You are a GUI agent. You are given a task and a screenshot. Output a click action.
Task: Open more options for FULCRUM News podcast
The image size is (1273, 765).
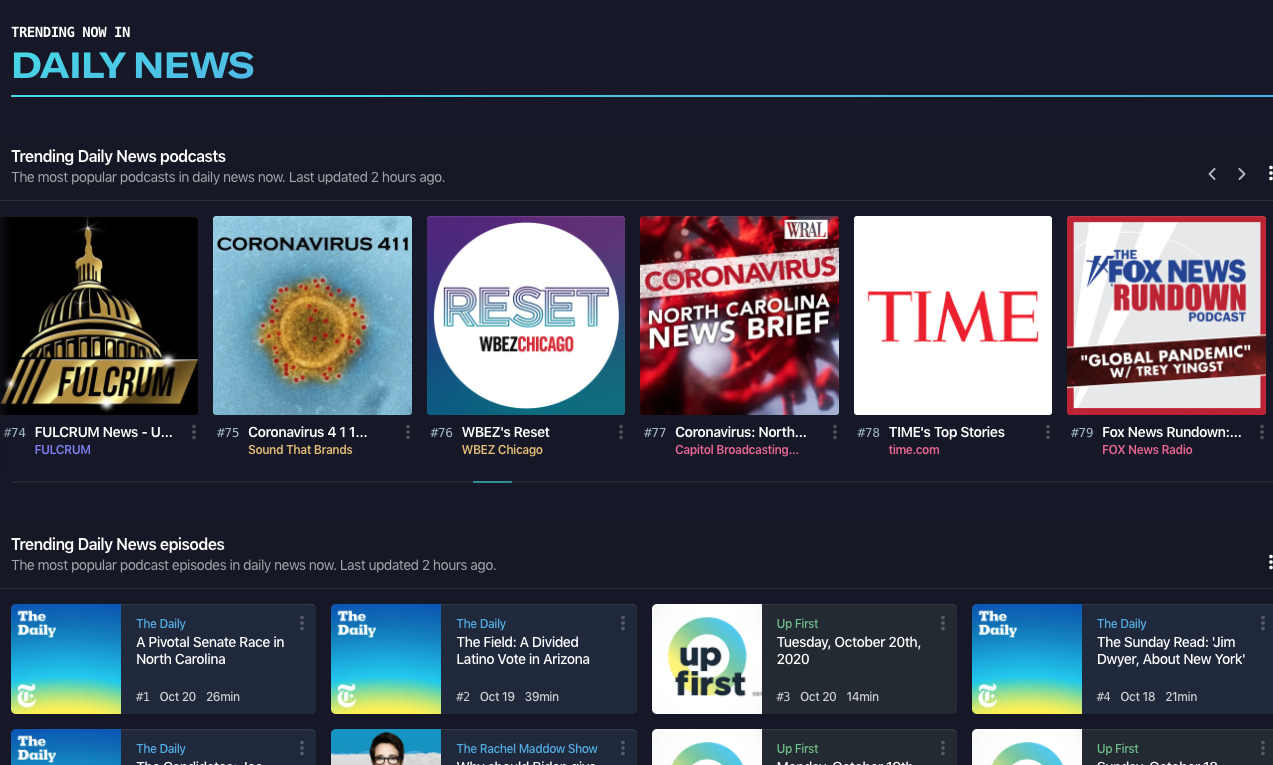(x=194, y=432)
